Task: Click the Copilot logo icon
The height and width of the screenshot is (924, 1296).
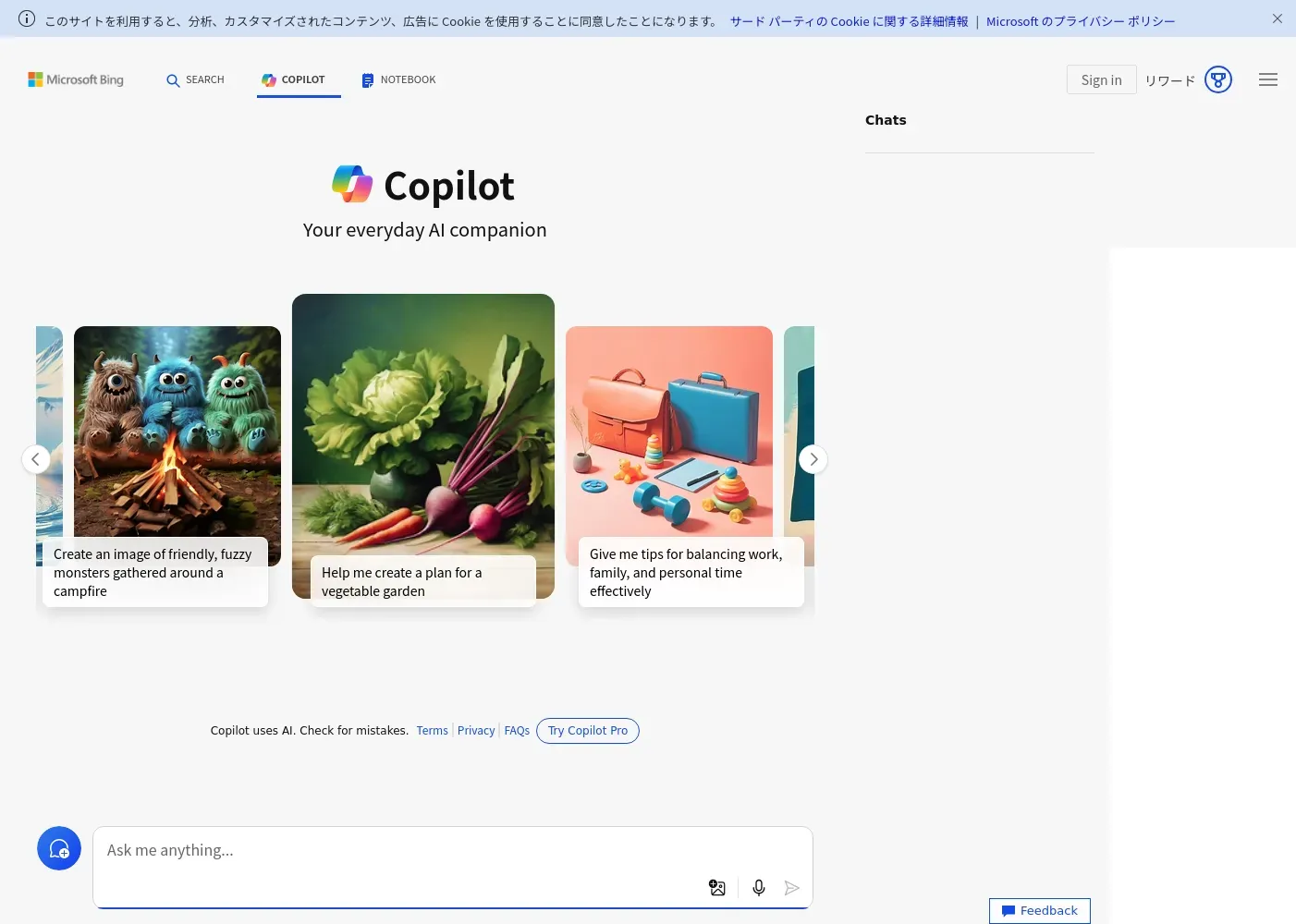Action: (x=352, y=184)
